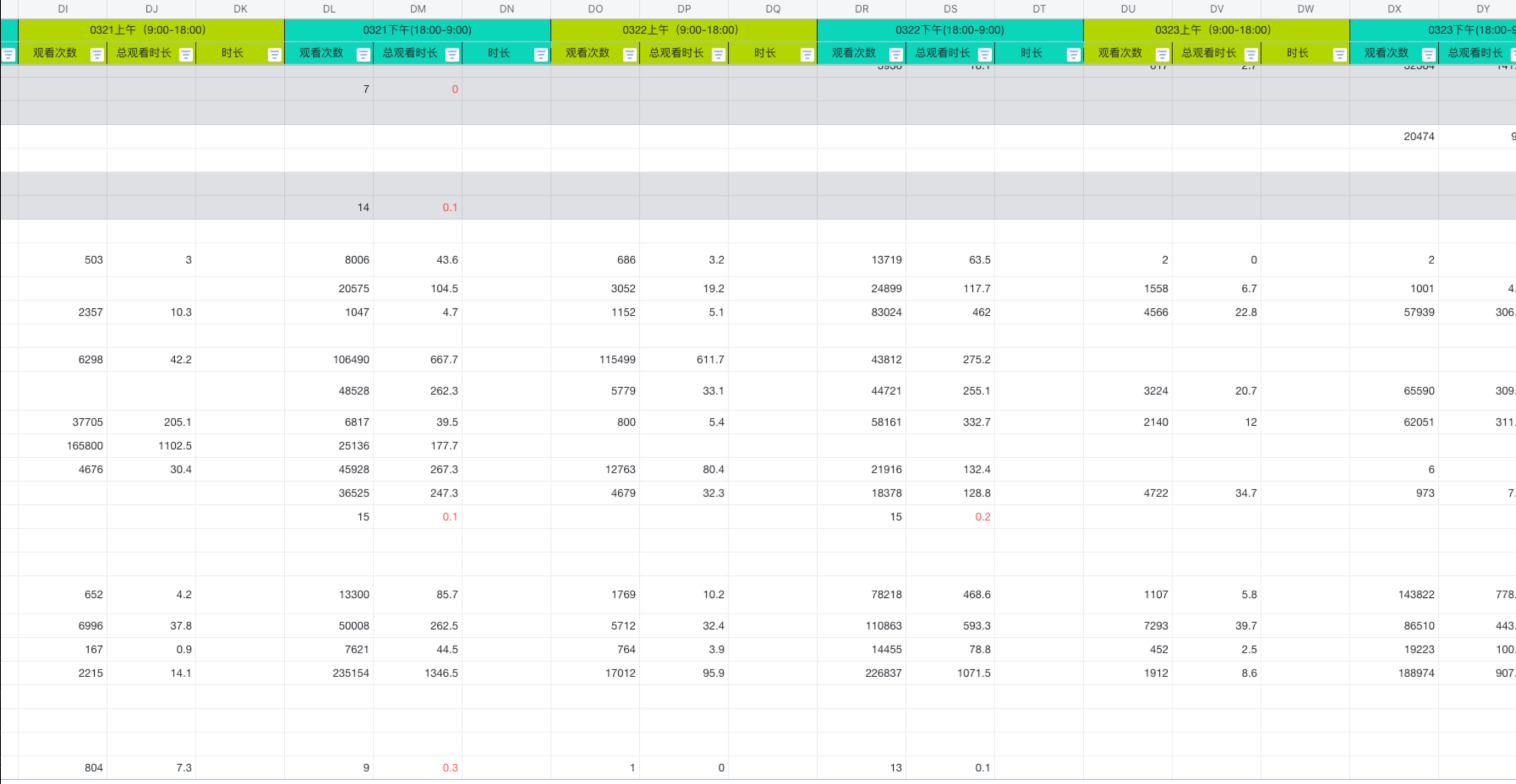Select the cell showing 1071.5
Viewport: 1516px width, 784px height.
point(950,673)
